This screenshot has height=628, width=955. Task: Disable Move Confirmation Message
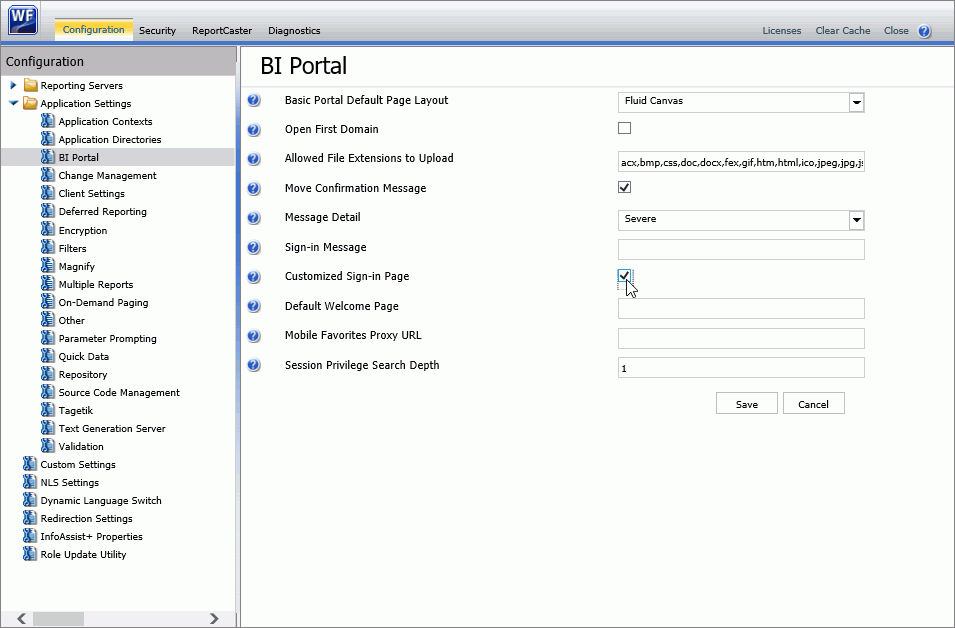point(624,188)
